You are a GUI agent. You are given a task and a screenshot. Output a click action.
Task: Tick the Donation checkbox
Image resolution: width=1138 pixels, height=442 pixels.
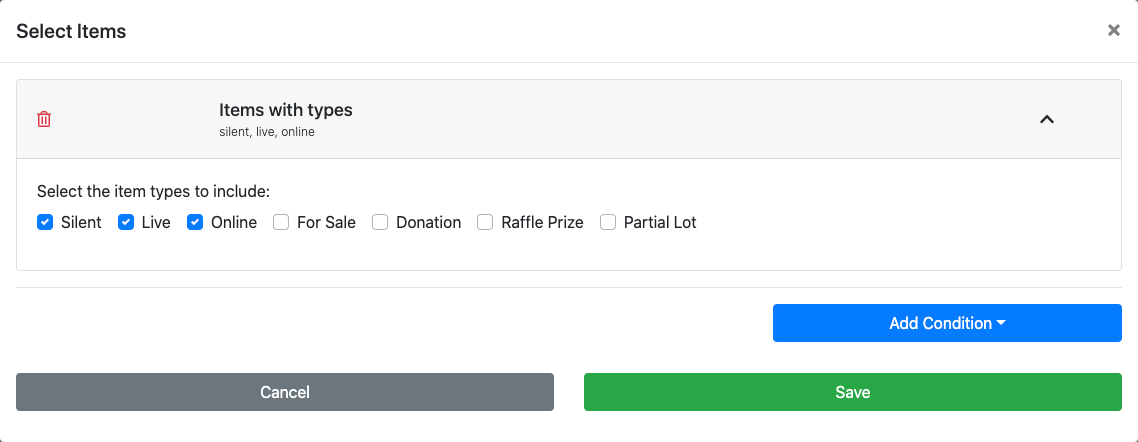pos(380,222)
